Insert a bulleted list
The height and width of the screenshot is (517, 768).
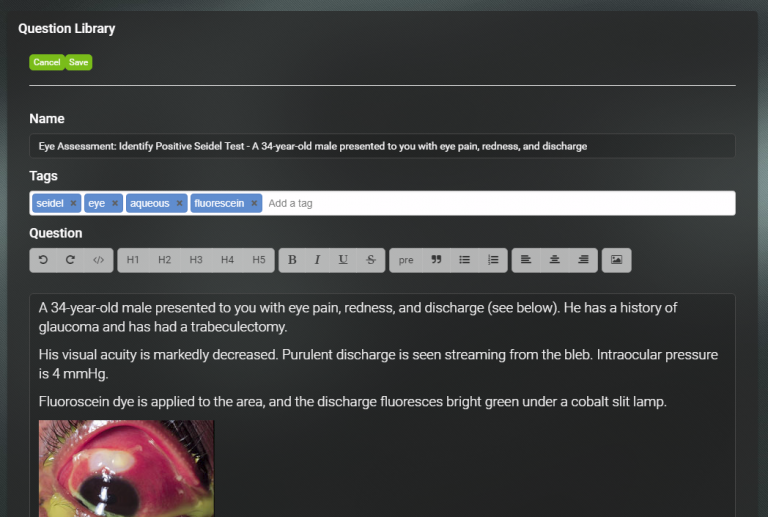(464, 260)
